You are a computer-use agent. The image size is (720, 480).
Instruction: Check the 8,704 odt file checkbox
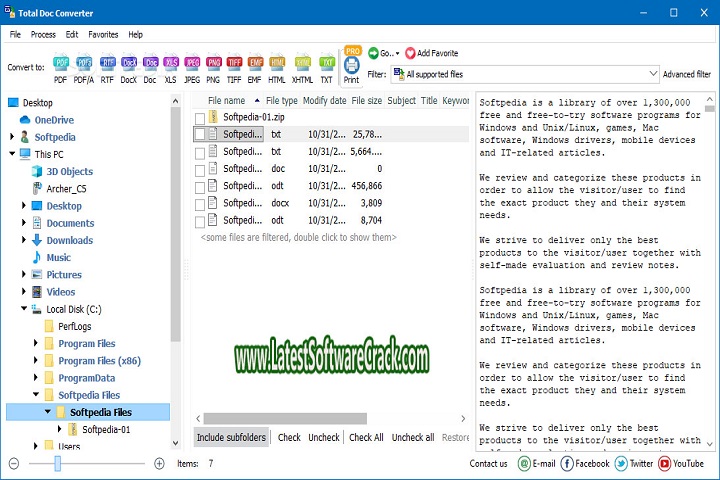[x=200, y=222]
